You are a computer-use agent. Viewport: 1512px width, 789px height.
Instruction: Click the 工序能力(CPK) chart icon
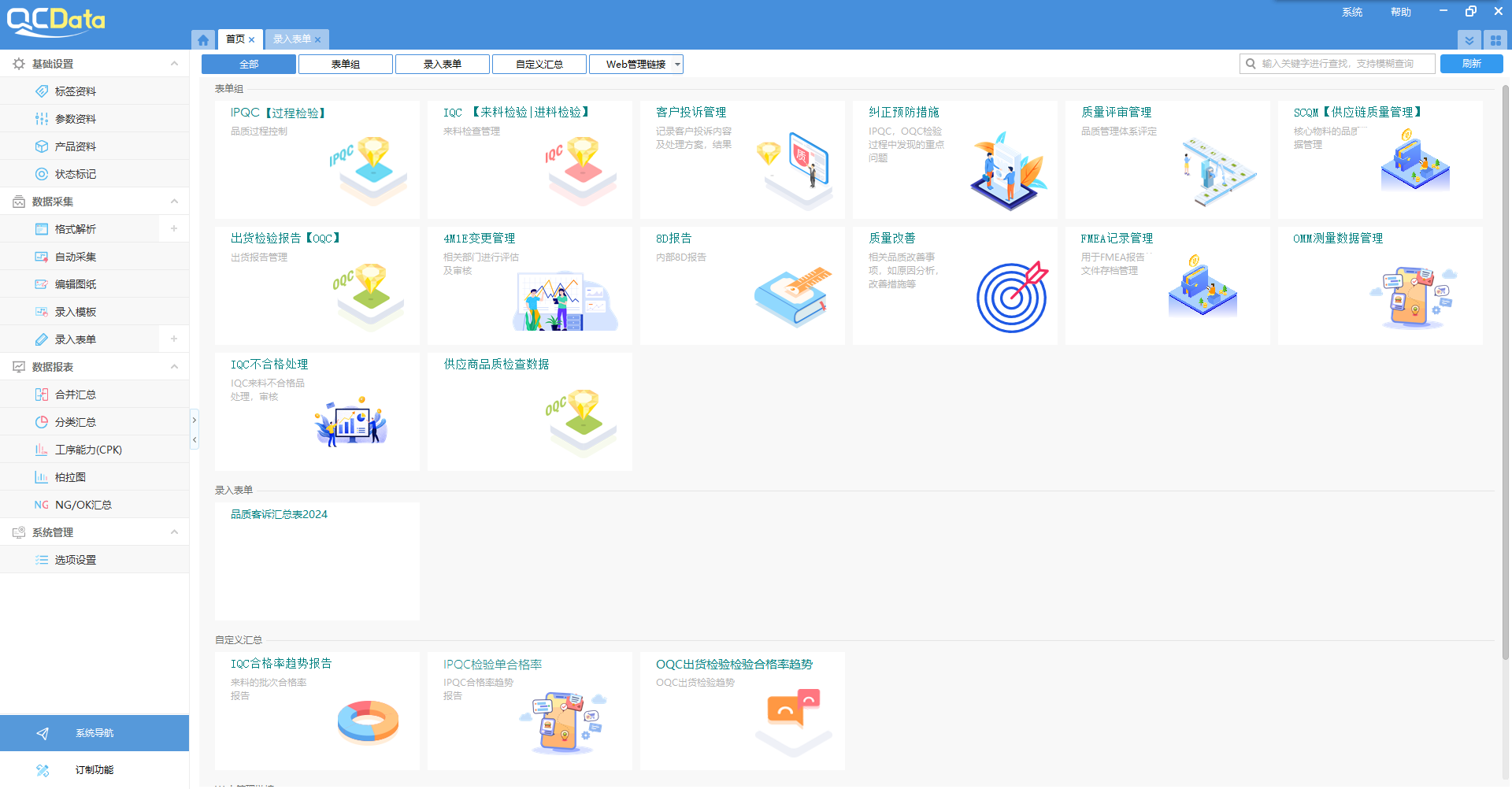[42, 450]
